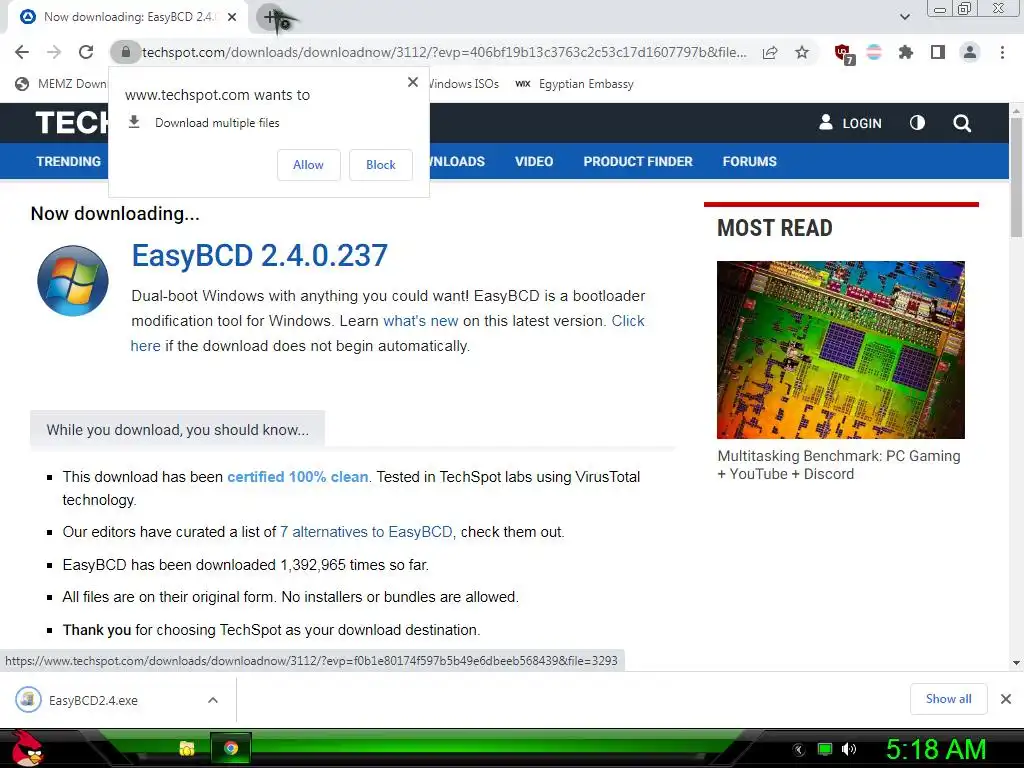Image resolution: width=1024 pixels, height=768 pixels.
Task: Open the chip die article thumbnail
Action: coord(840,350)
